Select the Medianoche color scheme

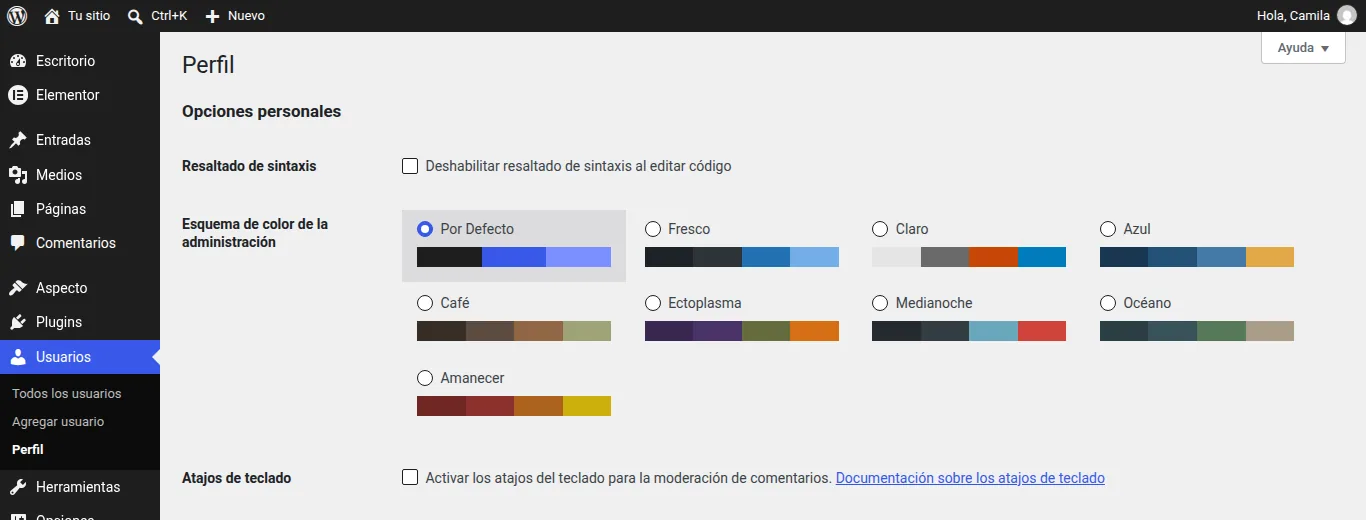pyautogui.click(x=880, y=303)
